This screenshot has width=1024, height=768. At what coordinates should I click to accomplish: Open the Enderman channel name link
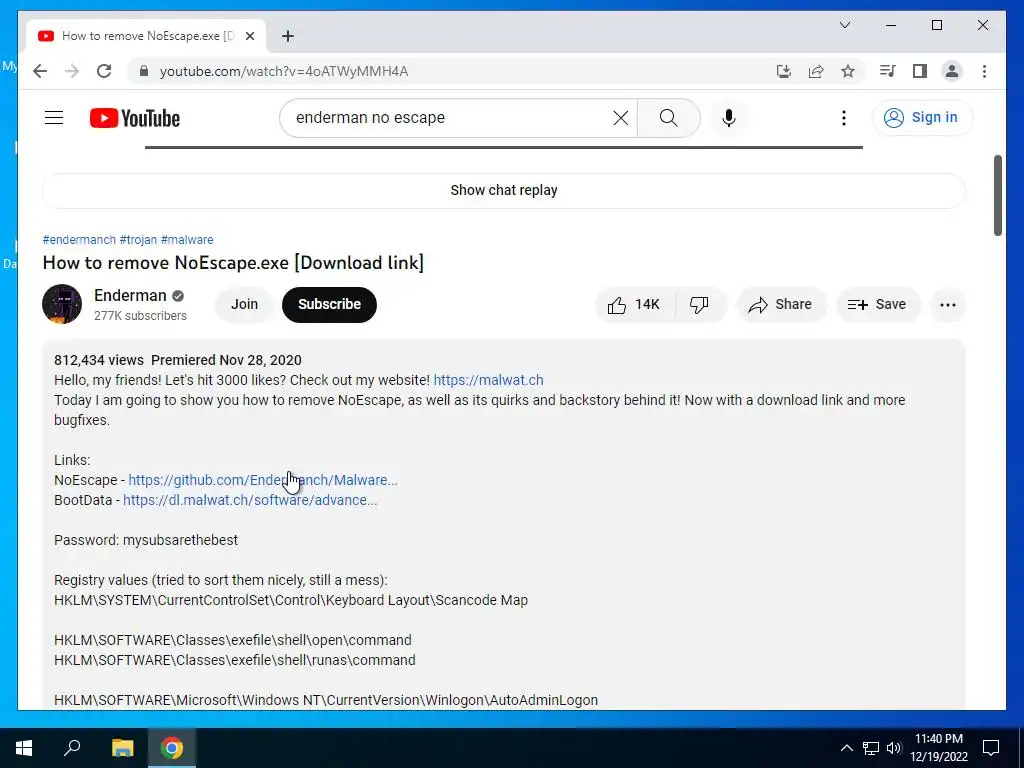coord(130,295)
